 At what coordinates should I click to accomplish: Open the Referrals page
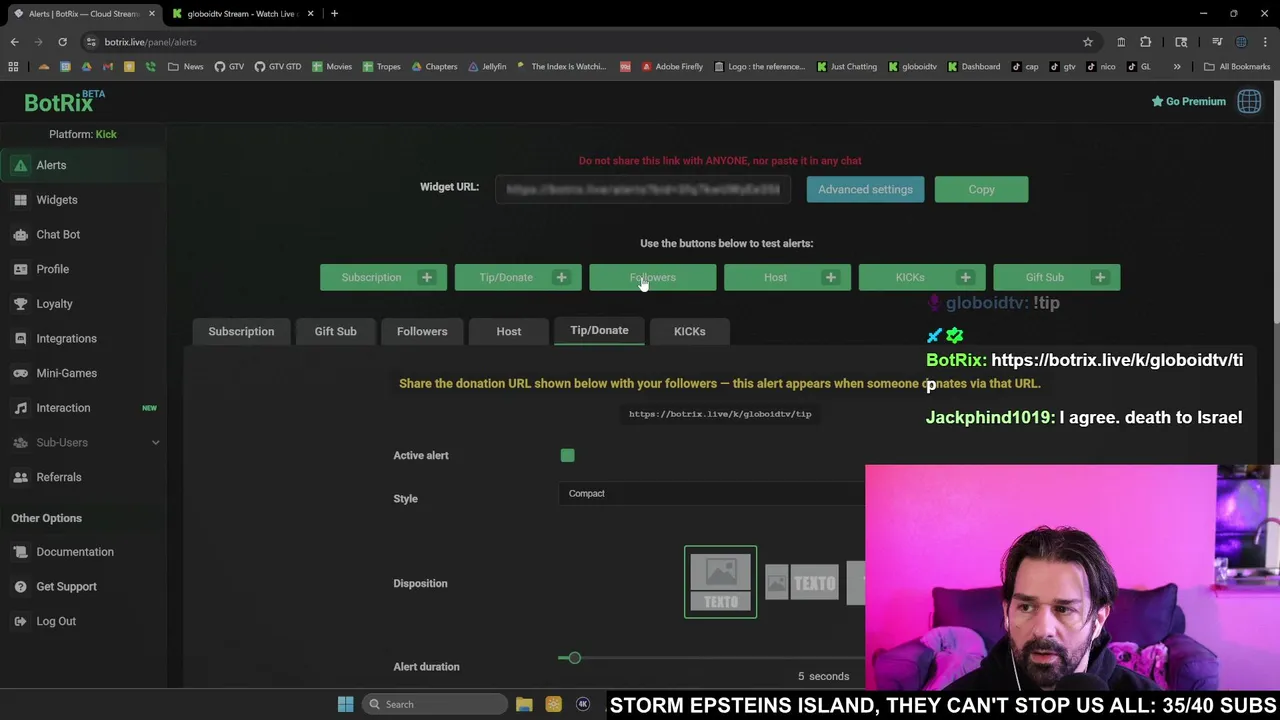(x=58, y=477)
